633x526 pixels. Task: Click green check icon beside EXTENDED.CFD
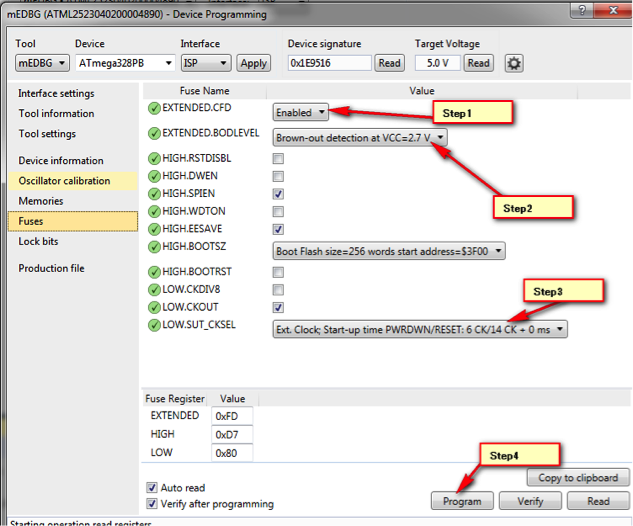click(x=154, y=108)
